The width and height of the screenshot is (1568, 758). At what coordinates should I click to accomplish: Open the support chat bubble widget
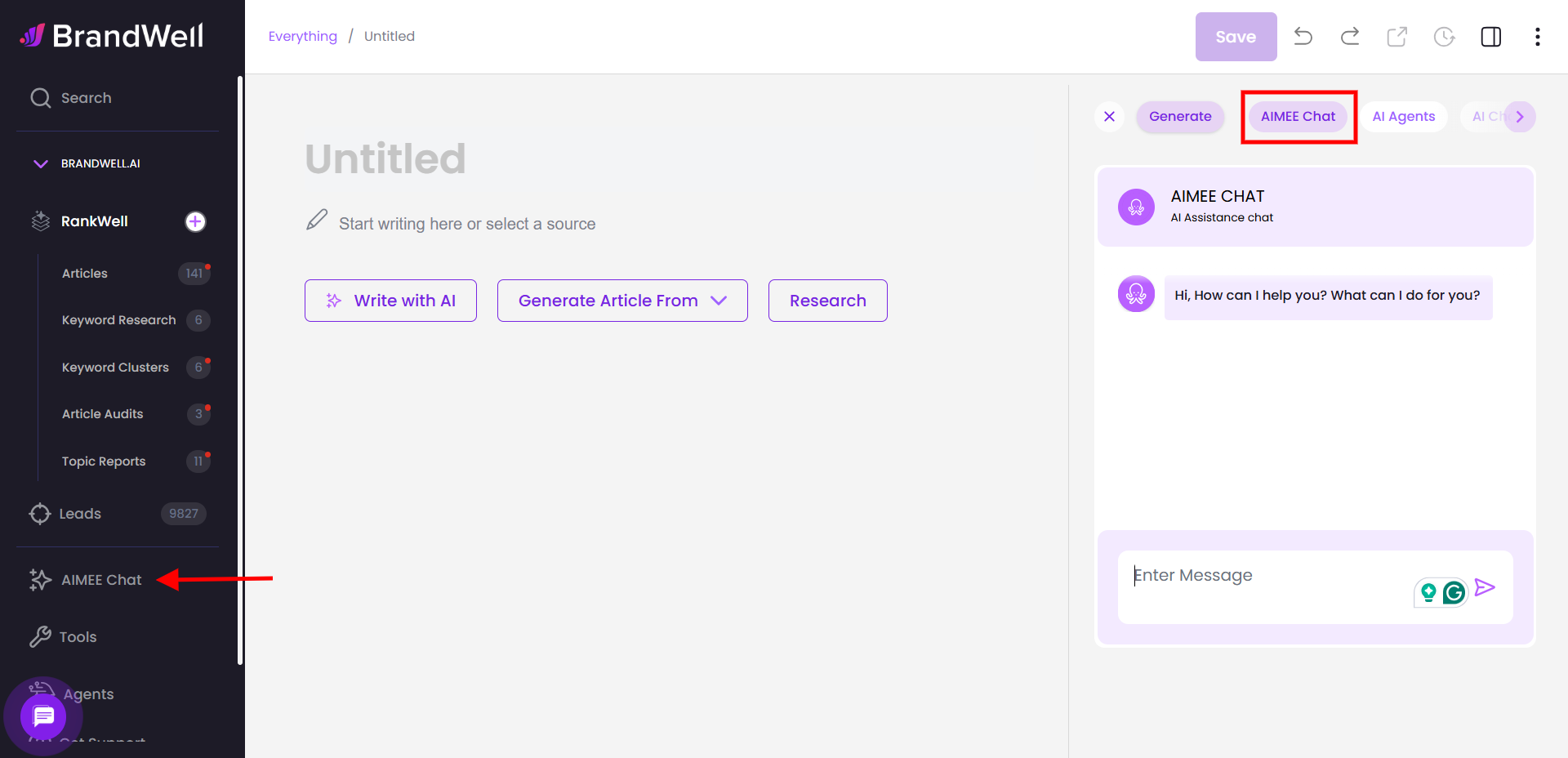43,716
